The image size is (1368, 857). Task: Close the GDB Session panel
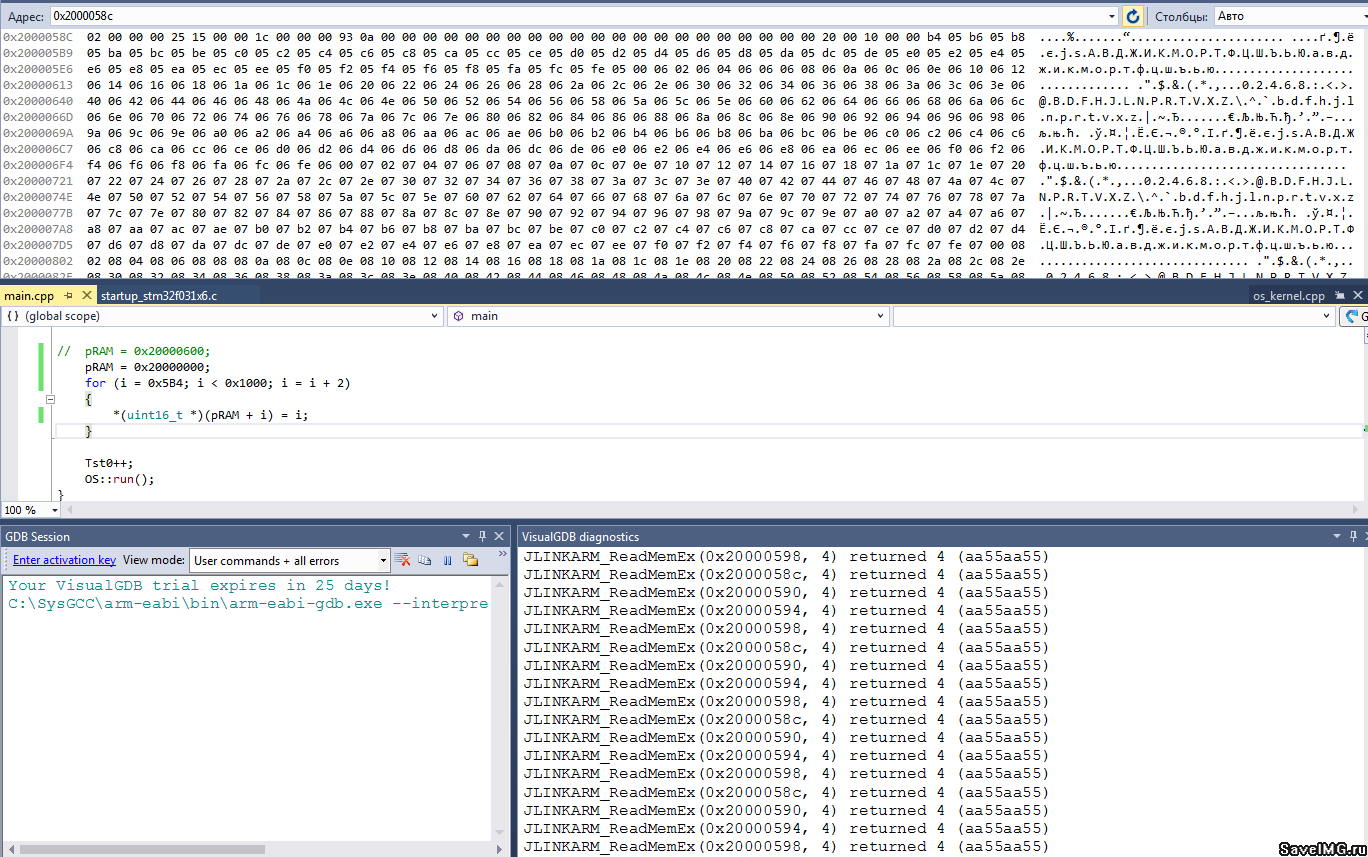499,537
